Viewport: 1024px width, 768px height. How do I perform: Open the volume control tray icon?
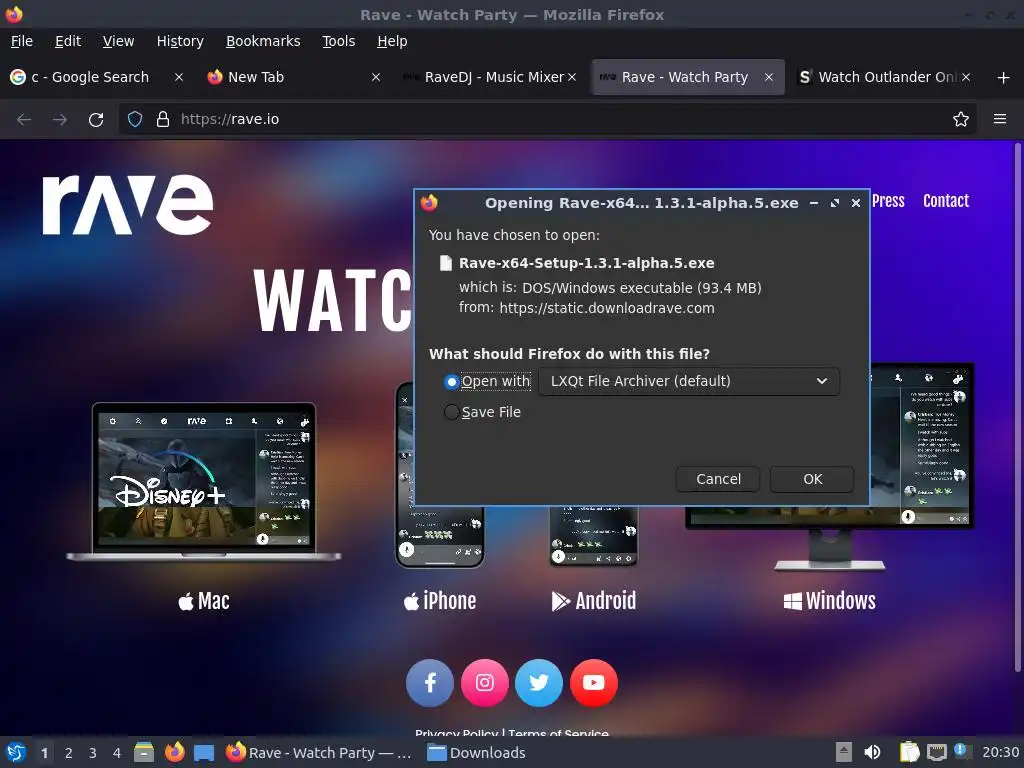[x=872, y=752]
